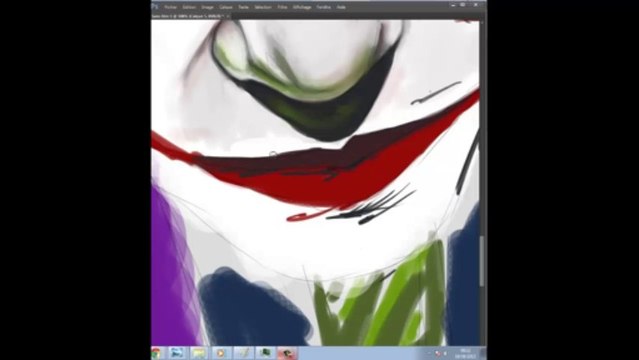Open the yellow folder Explorer taskbar icon
Viewport: 639px width, 360px height.
coord(198,353)
